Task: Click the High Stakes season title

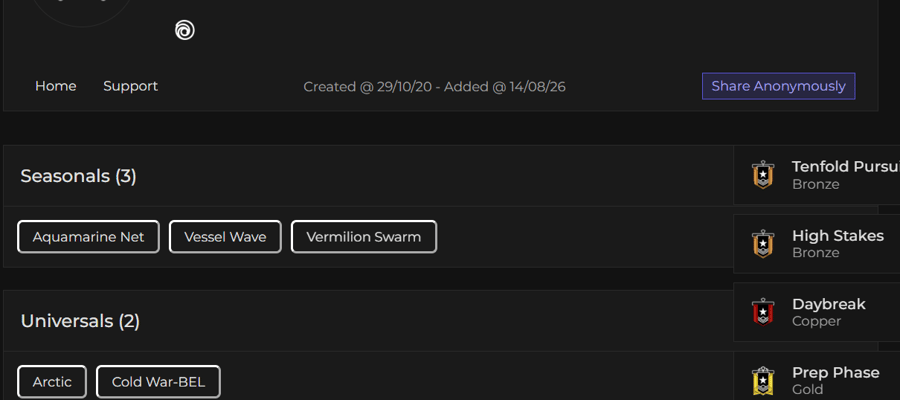Action: (x=838, y=235)
